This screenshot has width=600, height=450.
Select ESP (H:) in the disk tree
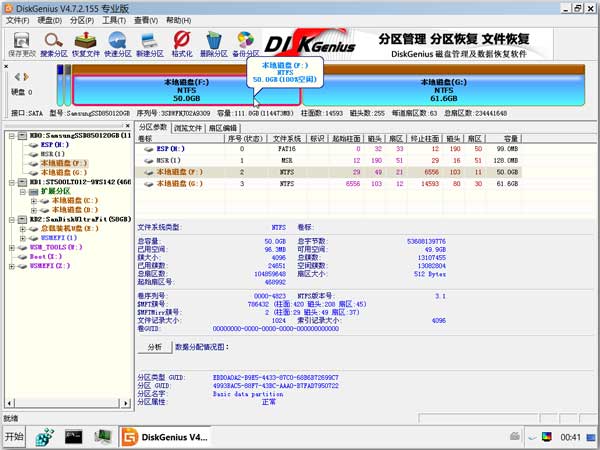coord(55,145)
